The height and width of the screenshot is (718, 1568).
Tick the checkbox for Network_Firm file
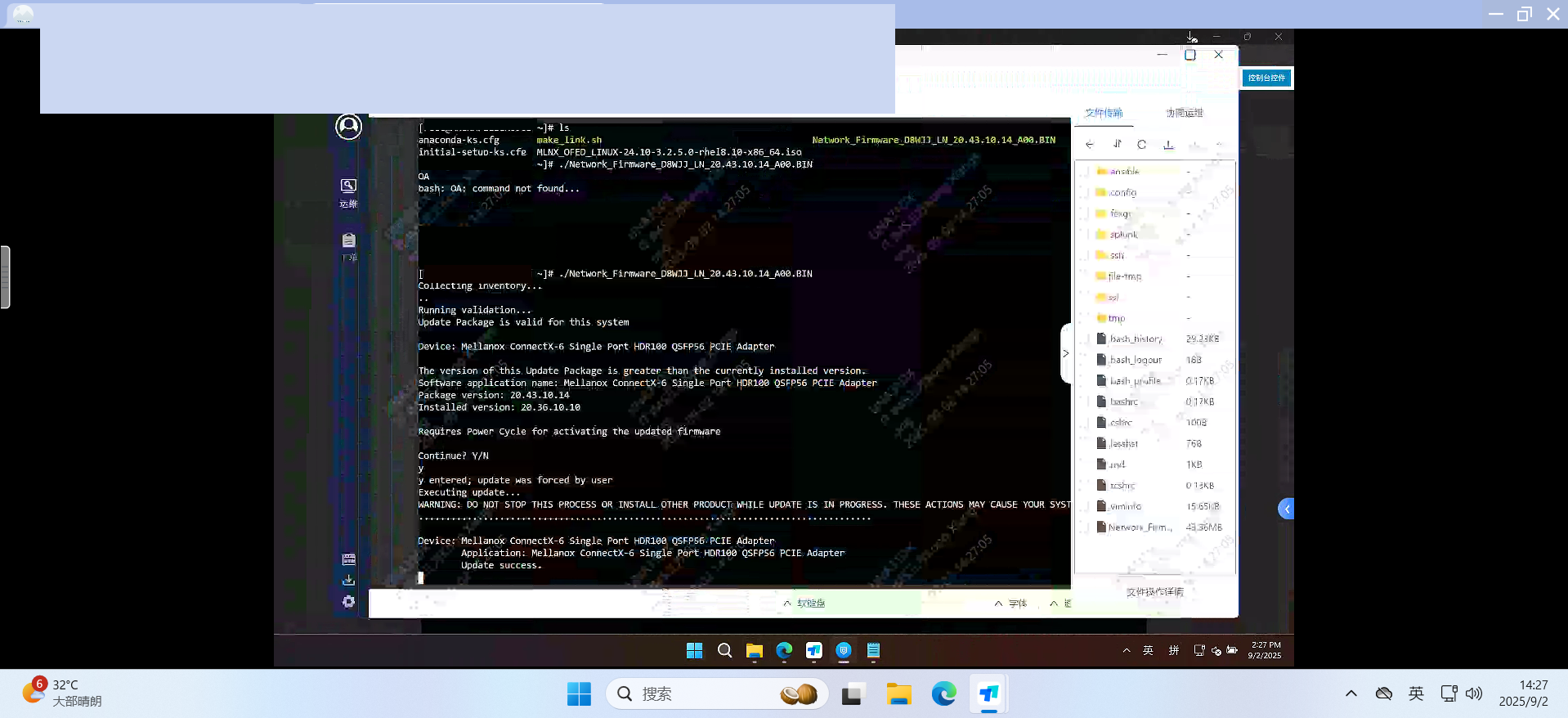tap(1086, 527)
